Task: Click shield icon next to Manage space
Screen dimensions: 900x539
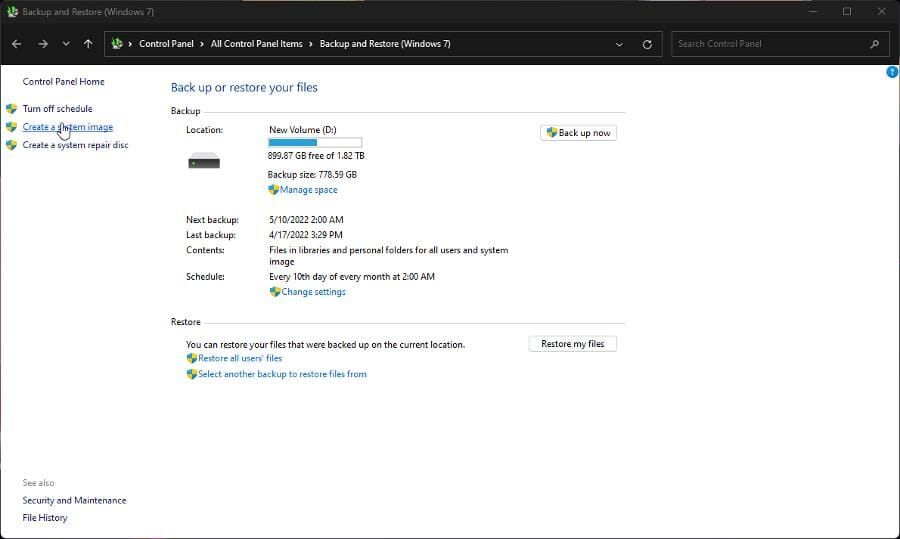Action: tap(273, 189)
